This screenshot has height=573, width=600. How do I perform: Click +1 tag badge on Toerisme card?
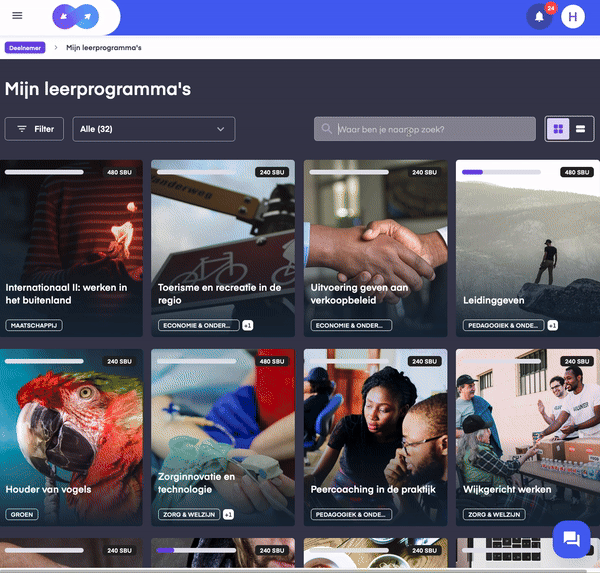(x=248, y=325)
